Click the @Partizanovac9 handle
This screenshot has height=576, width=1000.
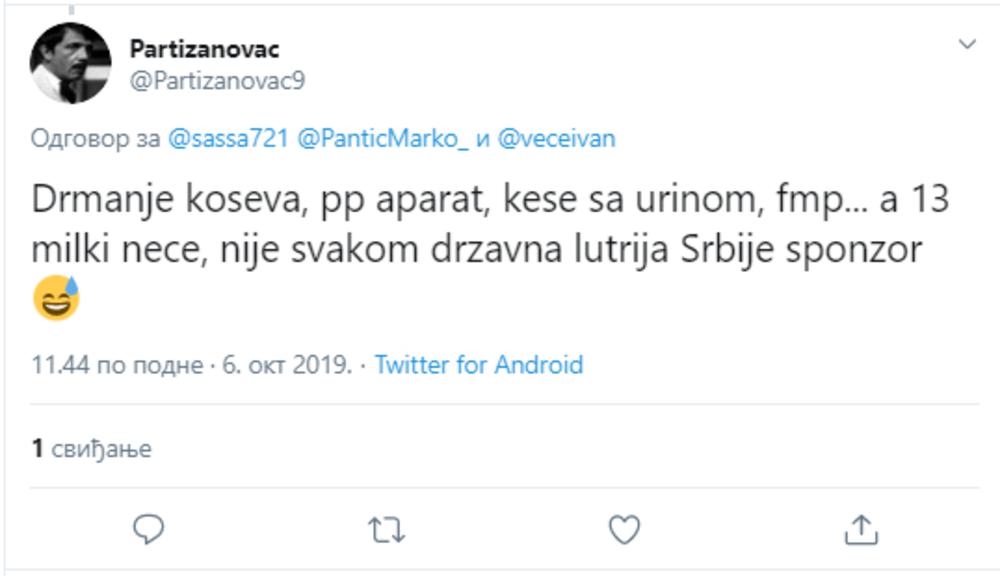tap(217, 81)
